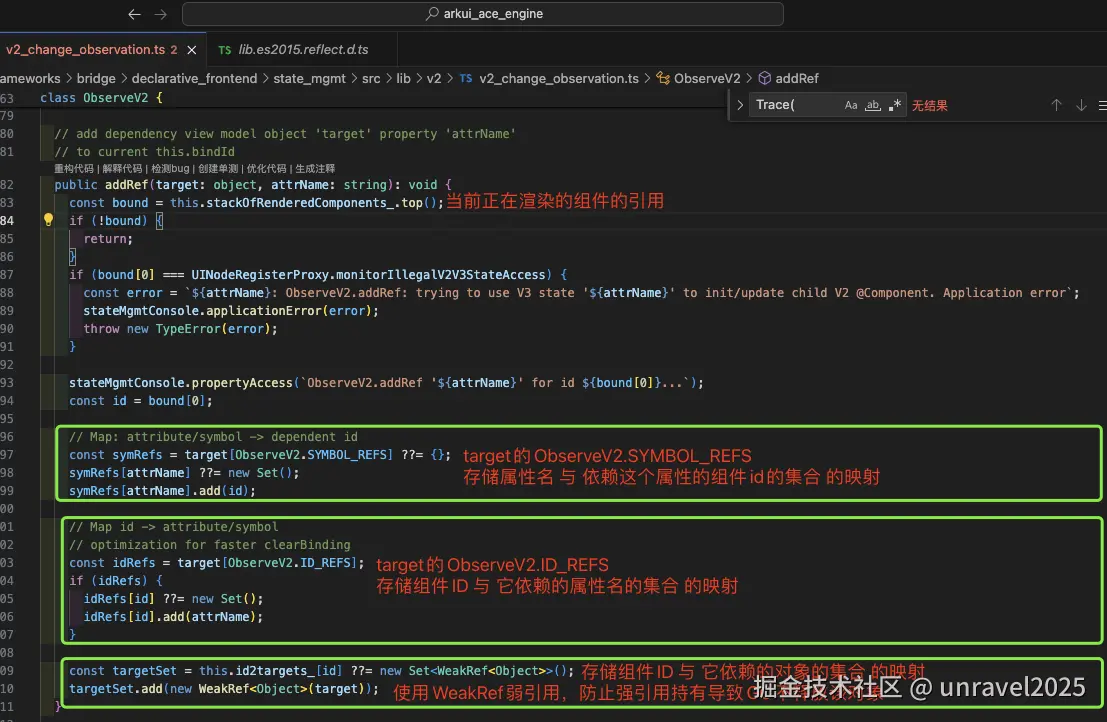Click line number 93 in the gutter
Viewport: 1107px width, 722px height.
[7, 383]
